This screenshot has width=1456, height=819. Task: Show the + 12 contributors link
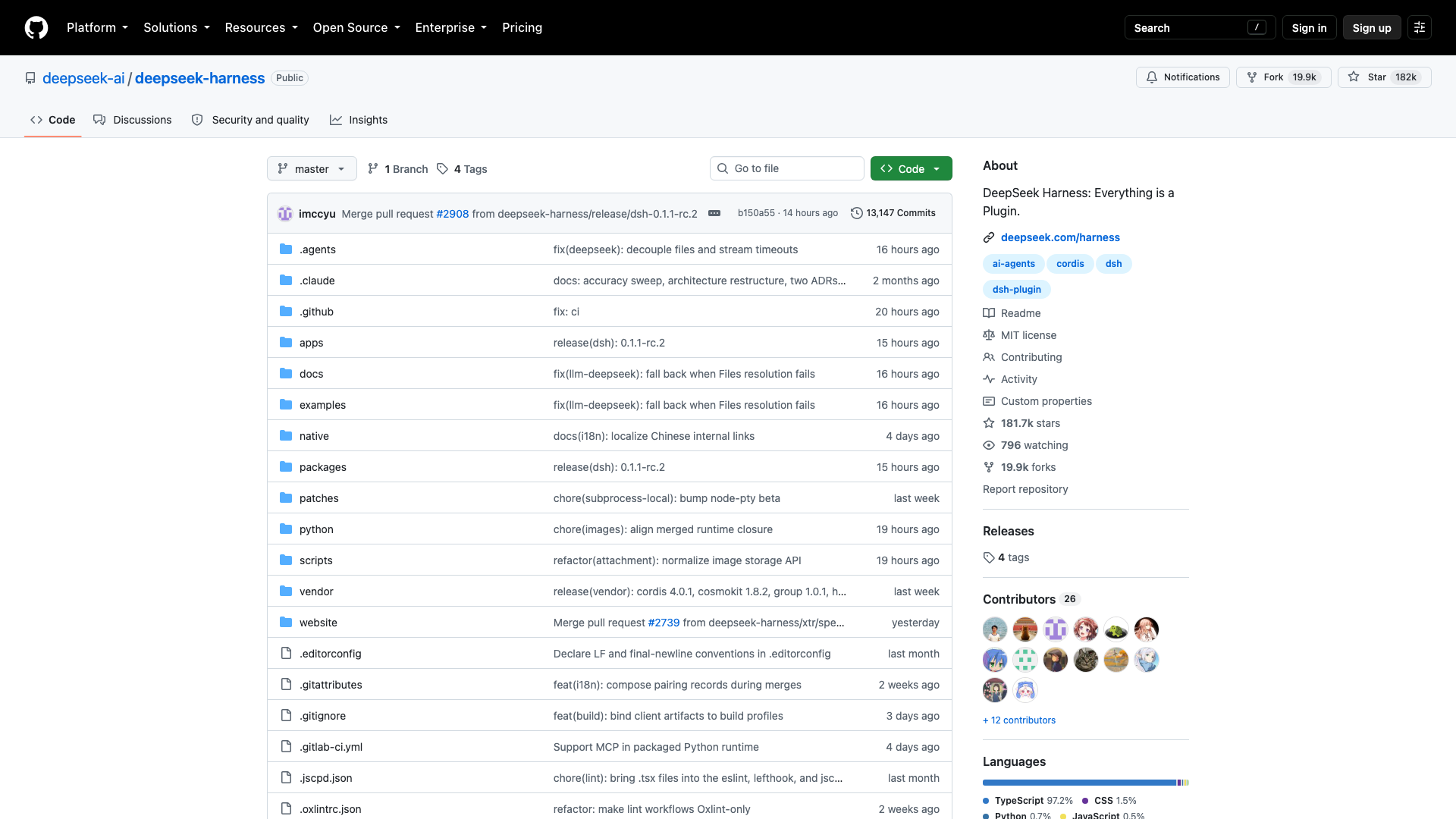coord(1018,720)
